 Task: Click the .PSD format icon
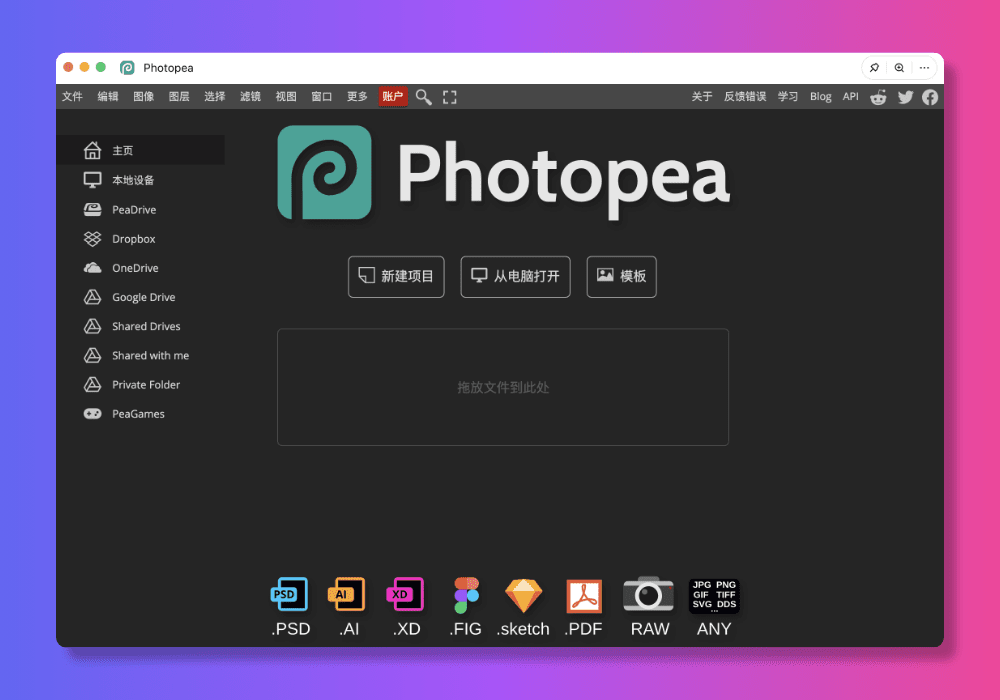pyautogui.click(x=290, y=606)
